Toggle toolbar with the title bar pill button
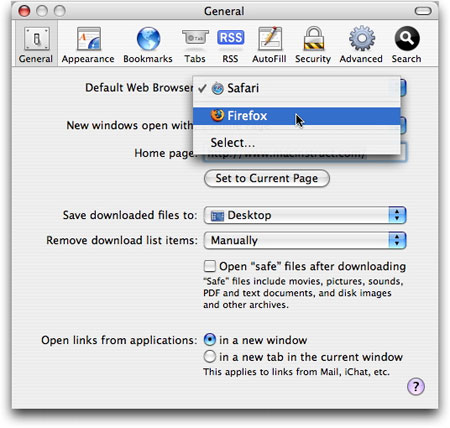The width and height of the screenshot is (450, 428). coord(423,11)
